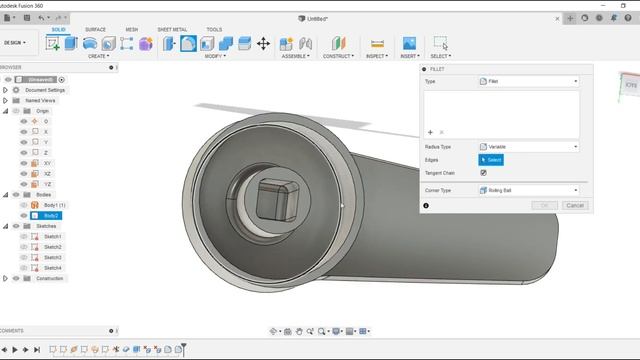Viewport: 640px width, 360px height.
Task: Toggle visibility of the Bodies folder
Action: tap(16, 195)
